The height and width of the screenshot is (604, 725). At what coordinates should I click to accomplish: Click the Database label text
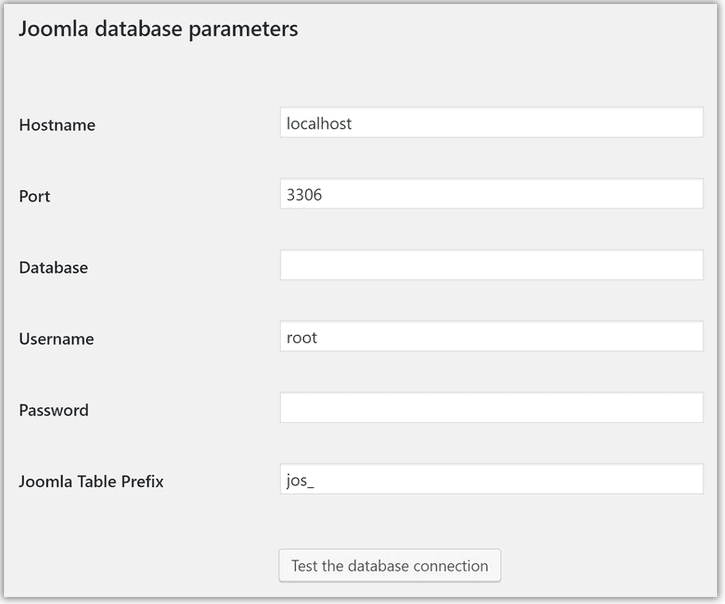[x=53, y=267]
